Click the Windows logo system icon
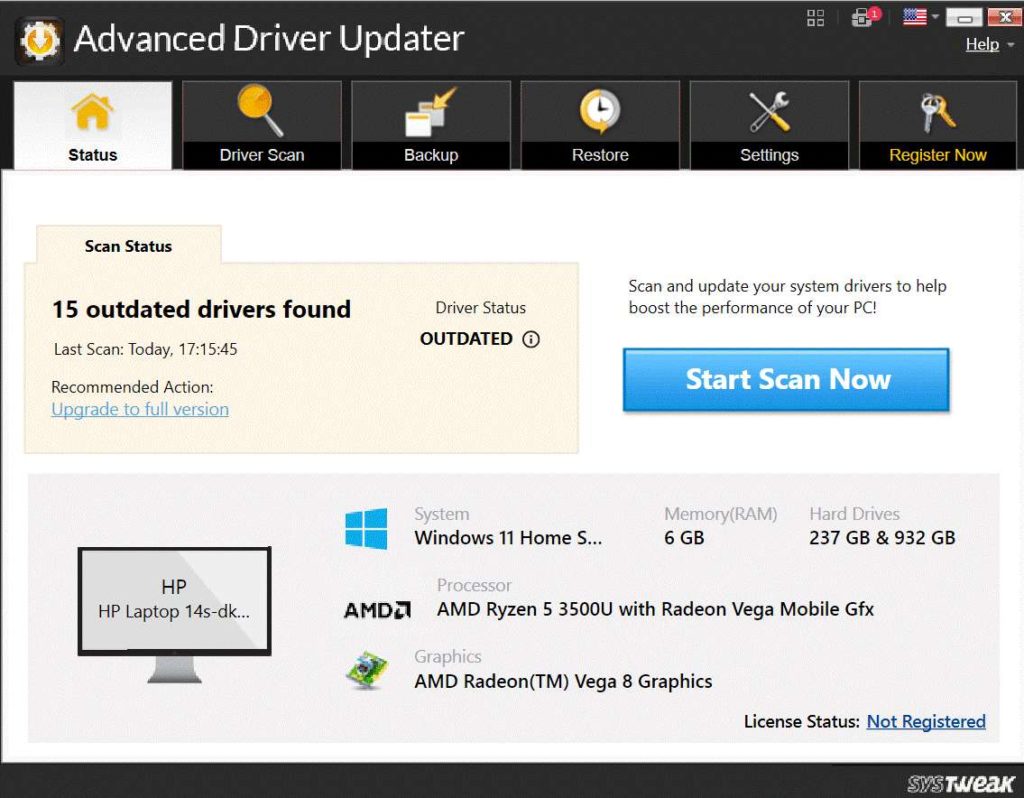This screenshot has height=798, width=1024. click(x=366, y=528)
